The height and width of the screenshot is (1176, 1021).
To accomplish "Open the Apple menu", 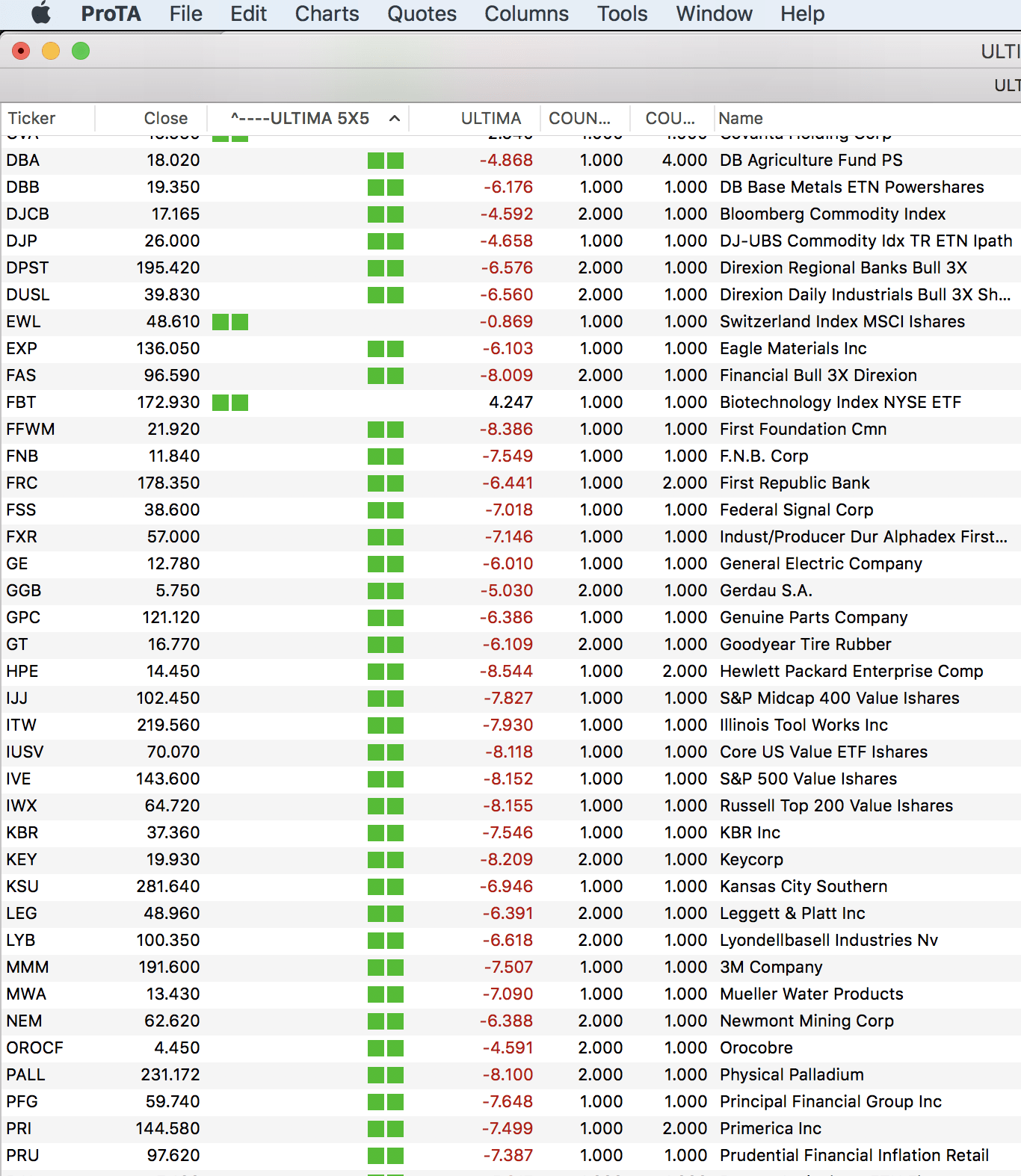I will (x=41, y=13).
